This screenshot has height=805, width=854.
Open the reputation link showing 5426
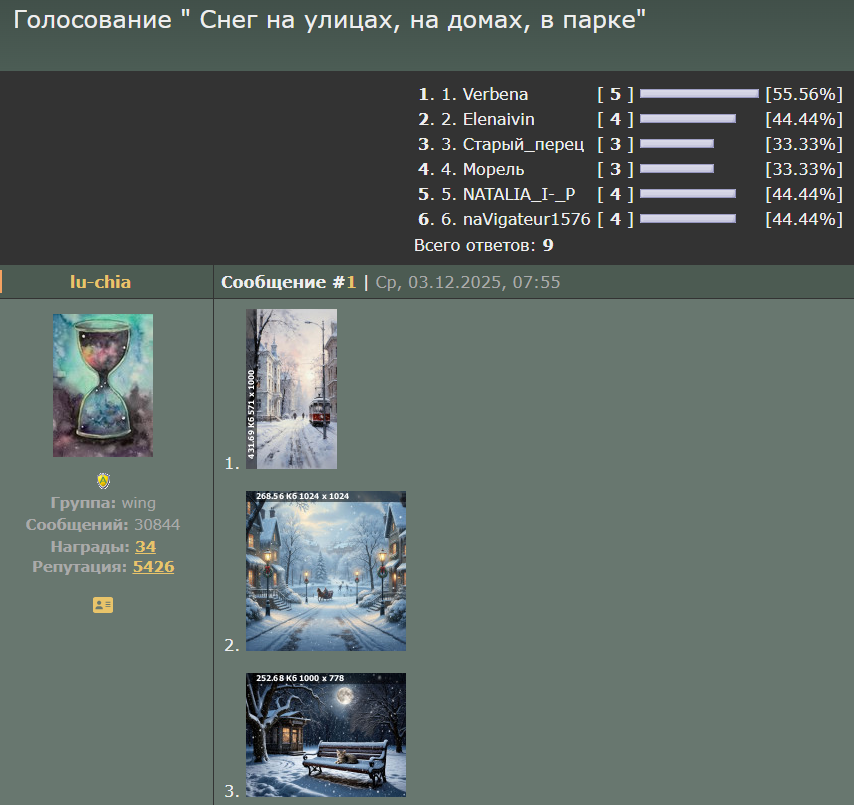153,566
